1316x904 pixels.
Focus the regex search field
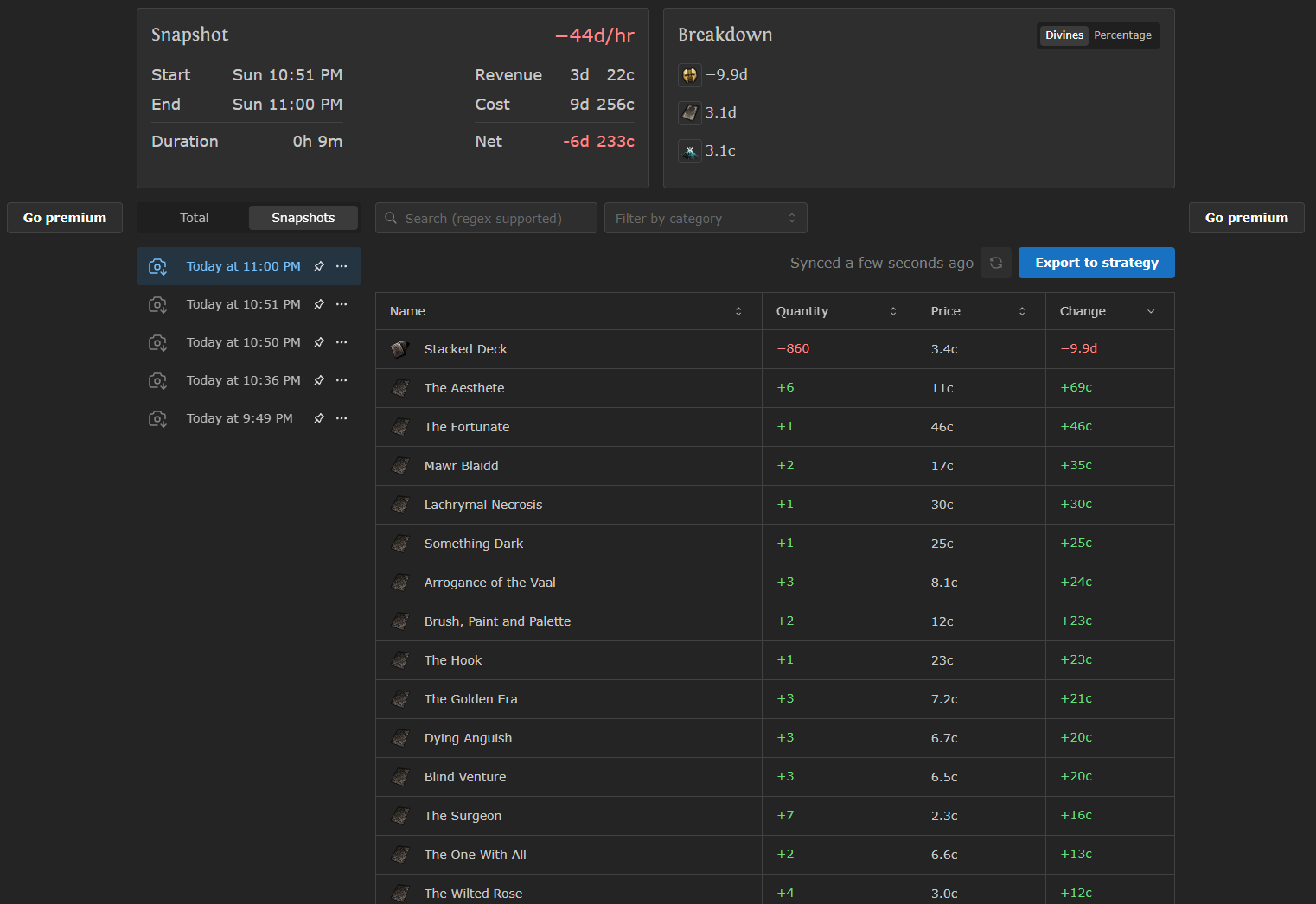click(x=486, y=218)
